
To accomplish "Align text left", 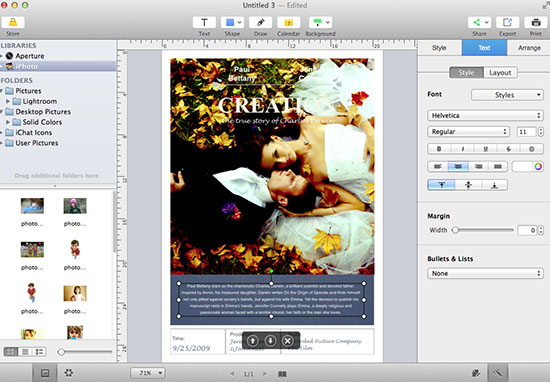I will click(x=438, y=166).
